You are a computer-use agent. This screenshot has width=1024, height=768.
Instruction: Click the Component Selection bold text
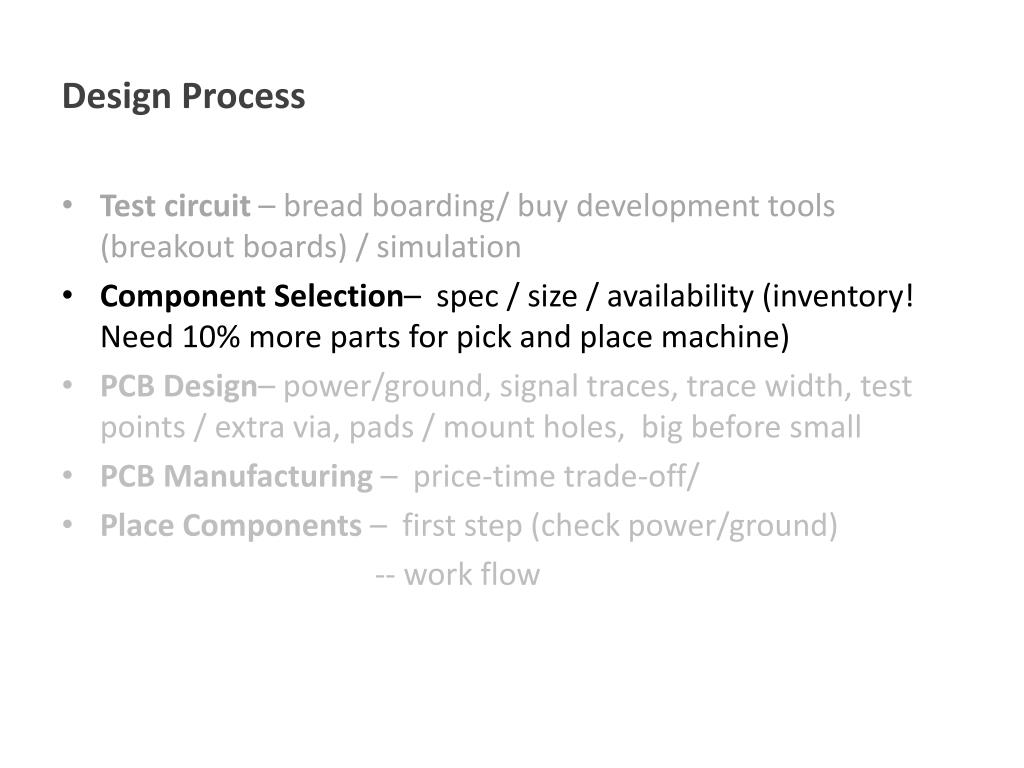252,297
